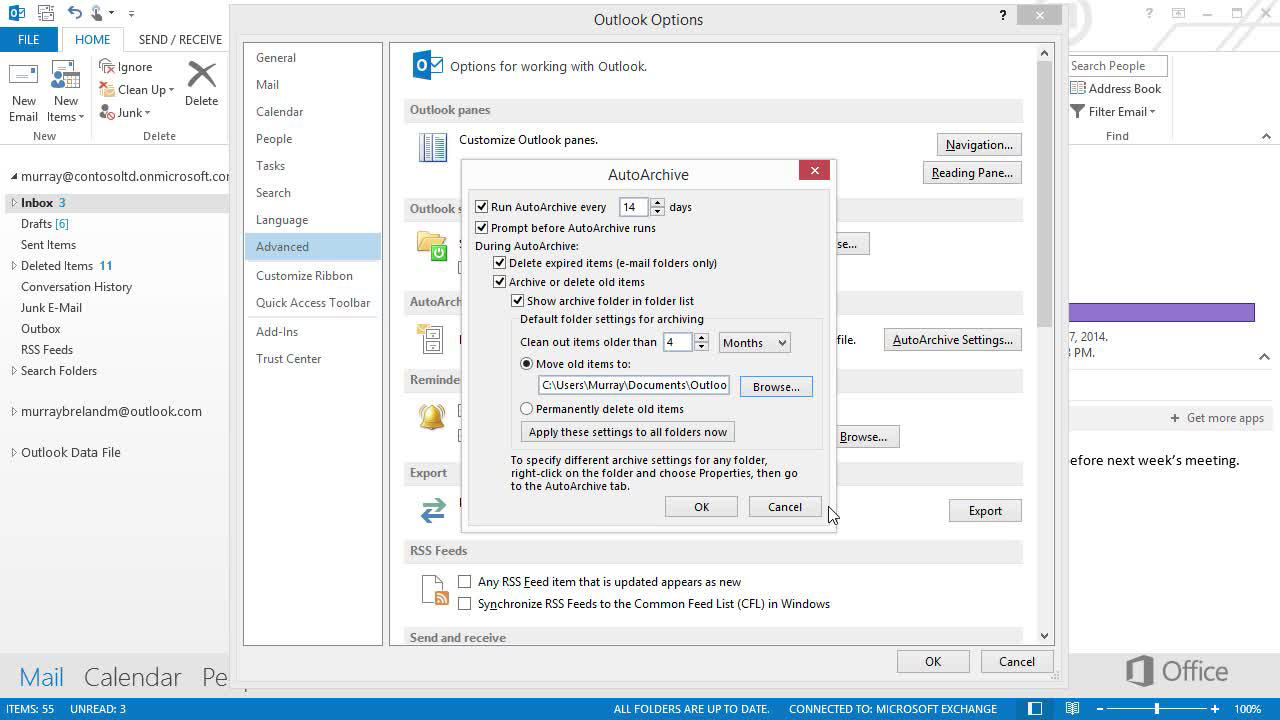The height and width of the screenshot is (720, 1280).
Task: Click the AutoArchive Settings button
Action: 953,340
